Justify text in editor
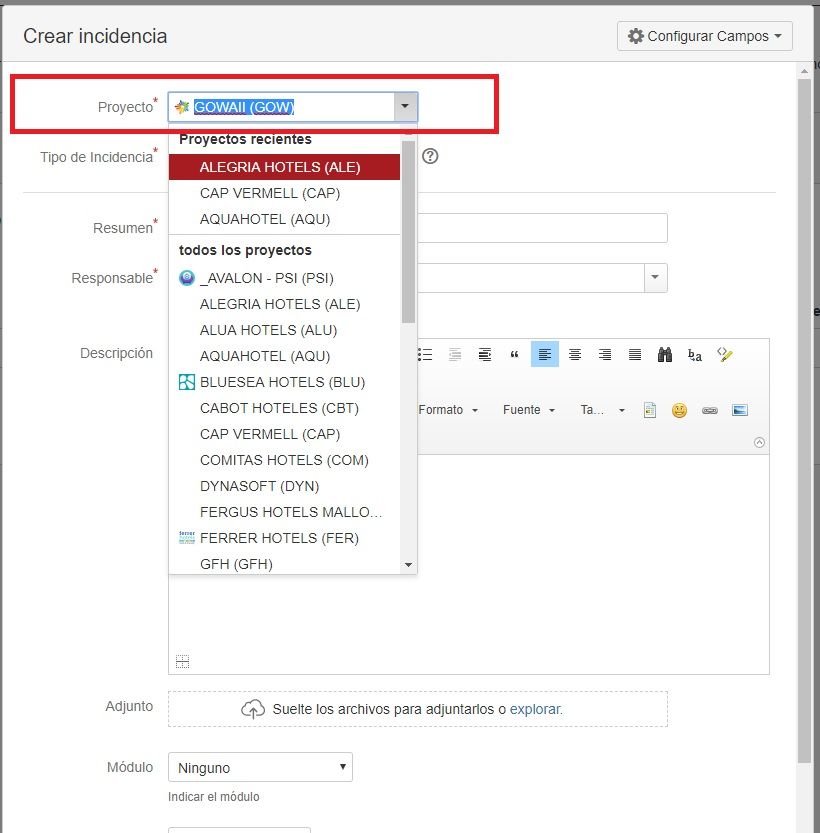The height and width of the screenshot is (833, 820). click(x=635, y=354)
